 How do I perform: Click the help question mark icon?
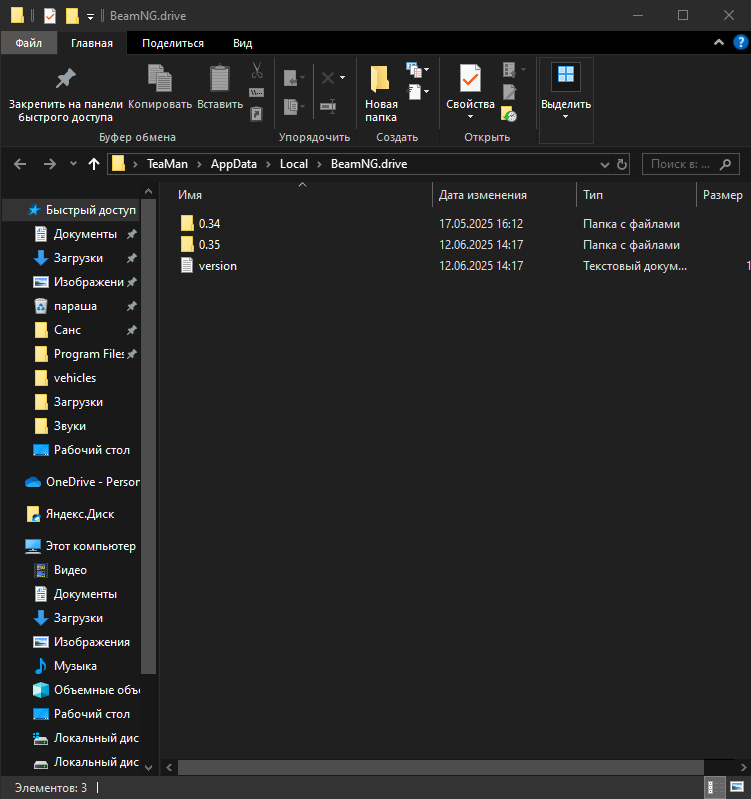click(741, 42)
